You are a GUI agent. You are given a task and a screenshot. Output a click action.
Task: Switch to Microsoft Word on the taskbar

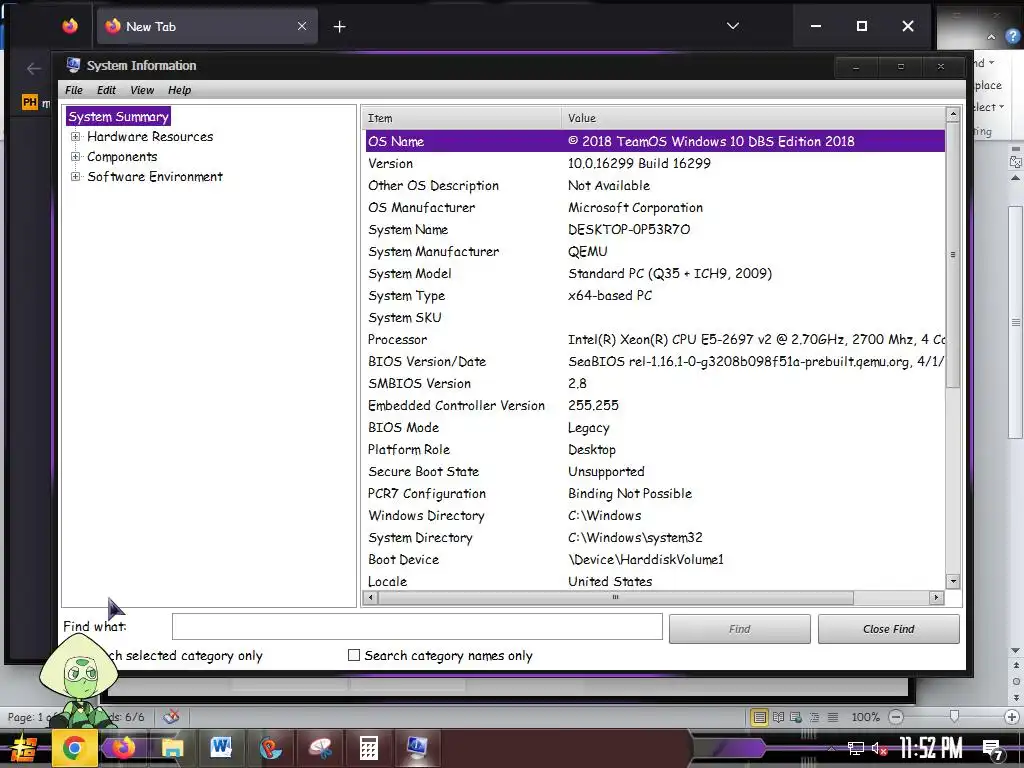pyautogui.click(x=221, y=748)
